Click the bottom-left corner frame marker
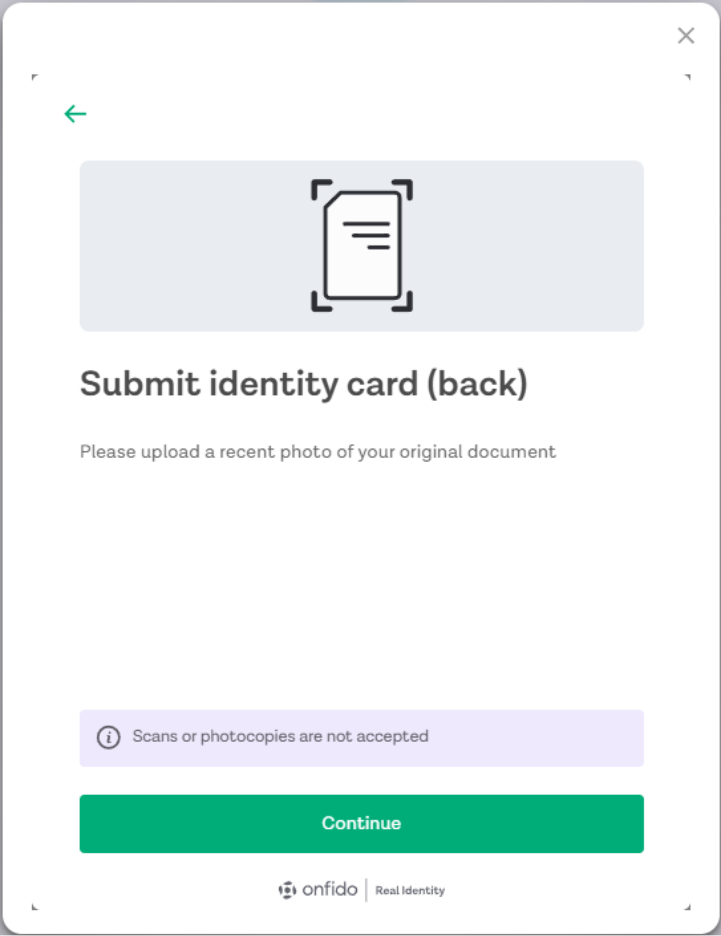The image size is (721, 936). tap(34, 907)
